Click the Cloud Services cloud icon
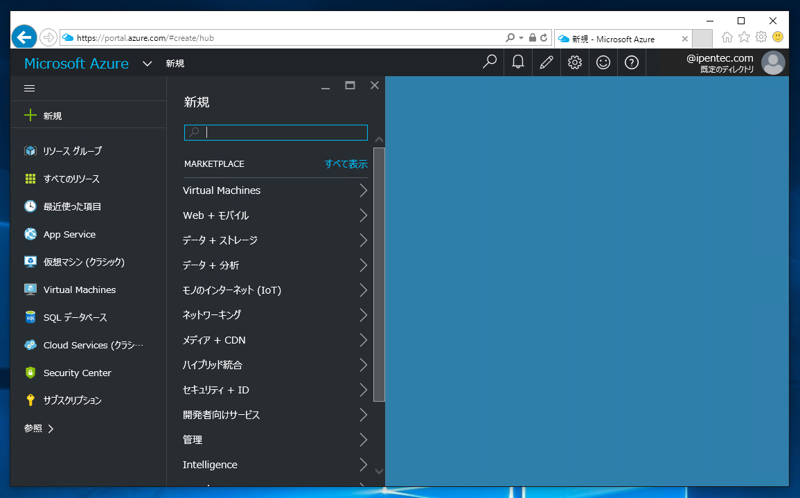The image size is (800, 498). 30,345
